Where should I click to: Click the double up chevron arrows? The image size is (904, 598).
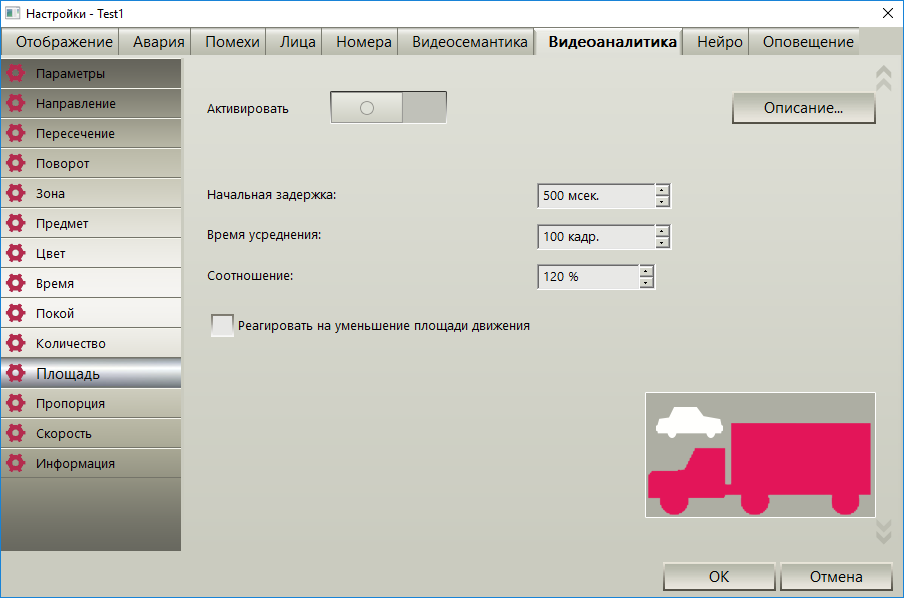pos(883,78)
